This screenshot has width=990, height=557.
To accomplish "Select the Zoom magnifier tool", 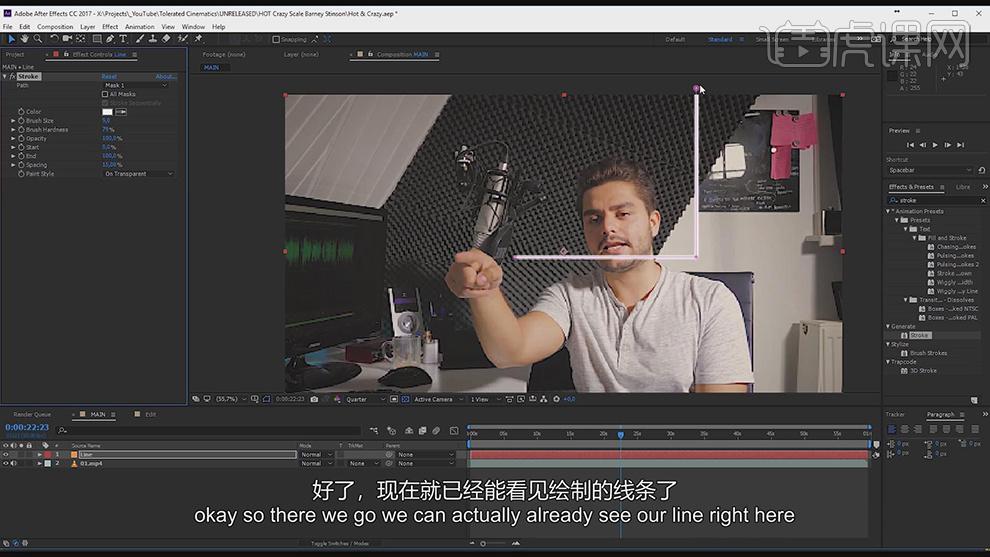I will (x=38, y=39).
